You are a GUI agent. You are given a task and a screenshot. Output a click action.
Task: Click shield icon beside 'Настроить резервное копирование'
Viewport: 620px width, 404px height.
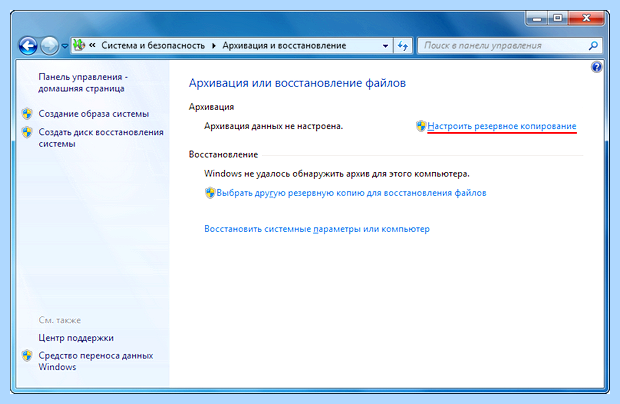point(421,126)
